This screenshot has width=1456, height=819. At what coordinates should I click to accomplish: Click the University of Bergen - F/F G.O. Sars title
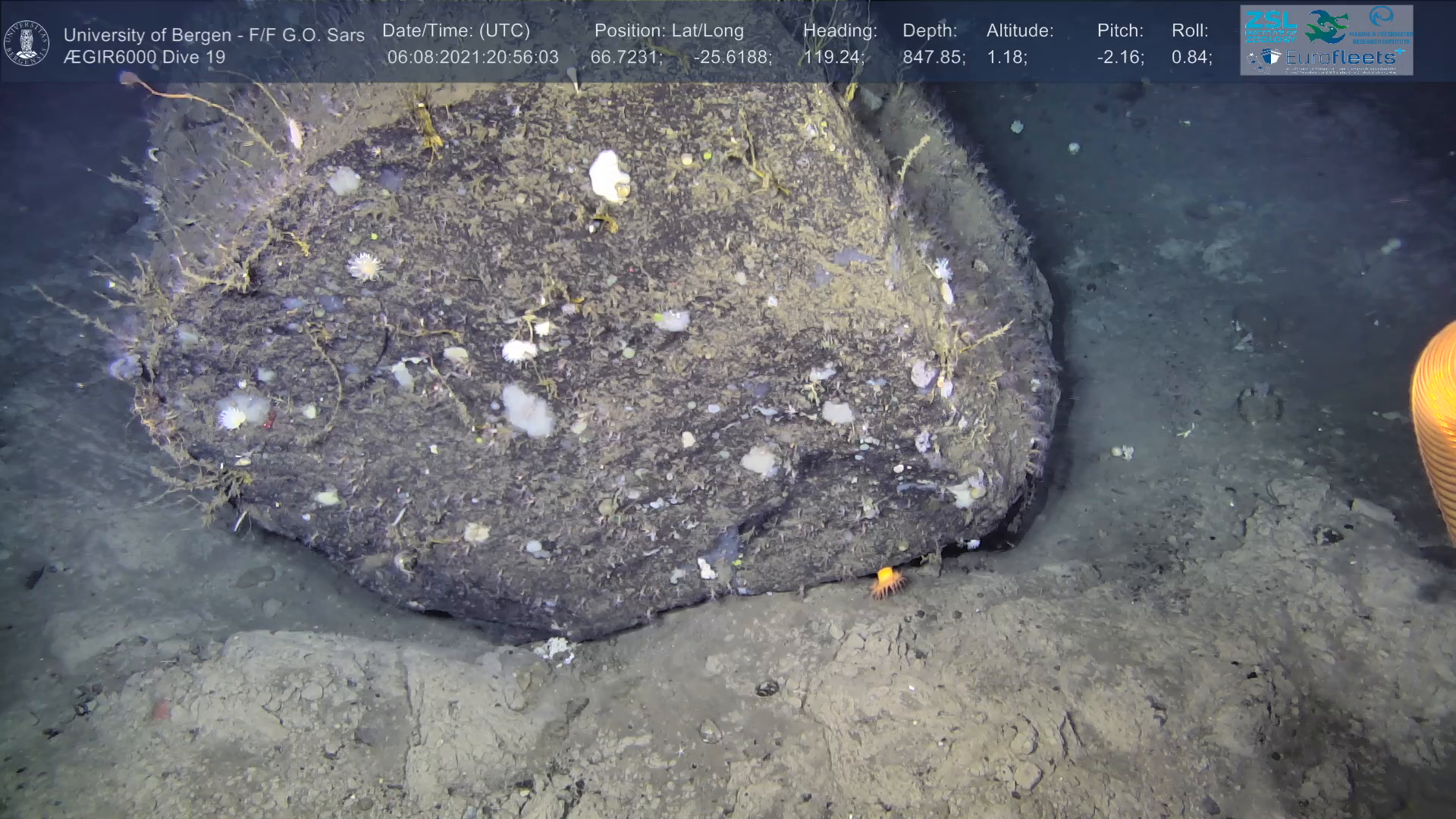(214, 35)
